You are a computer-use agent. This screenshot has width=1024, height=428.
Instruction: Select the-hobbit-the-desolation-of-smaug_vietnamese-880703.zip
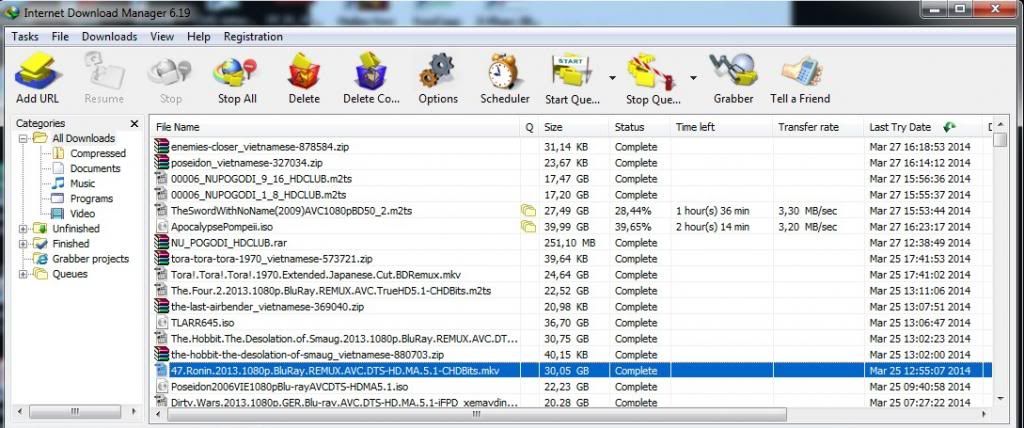pyautogui.click(x=307, y=355)
